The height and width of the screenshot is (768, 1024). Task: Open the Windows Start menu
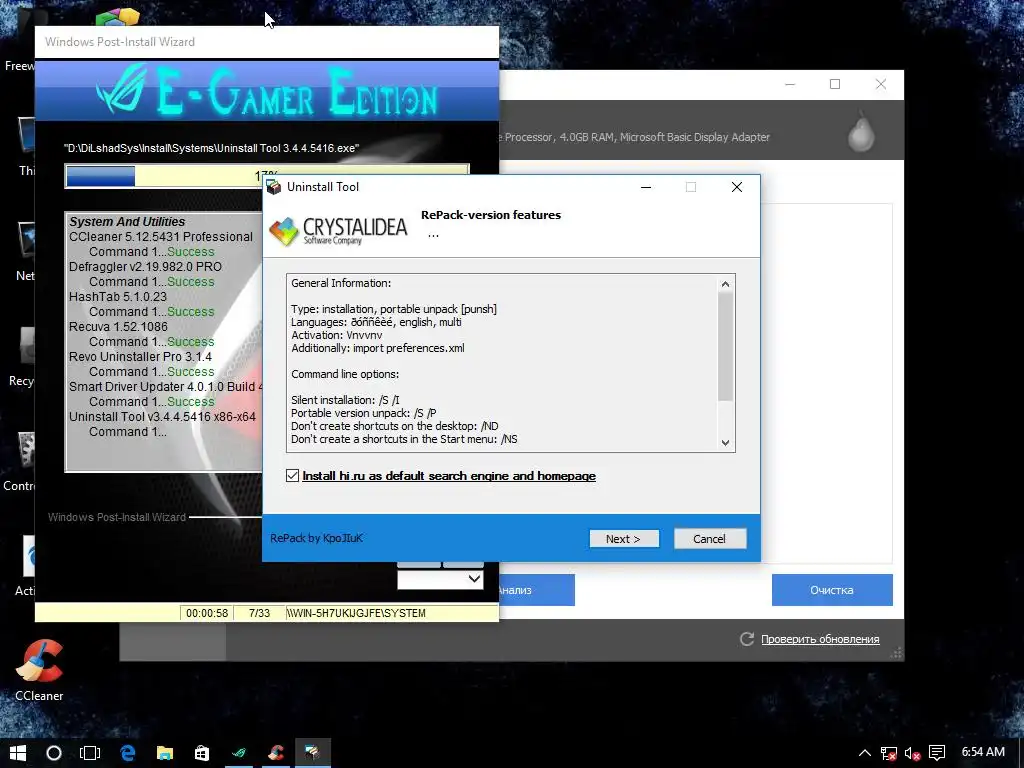[x=18, y=752]
